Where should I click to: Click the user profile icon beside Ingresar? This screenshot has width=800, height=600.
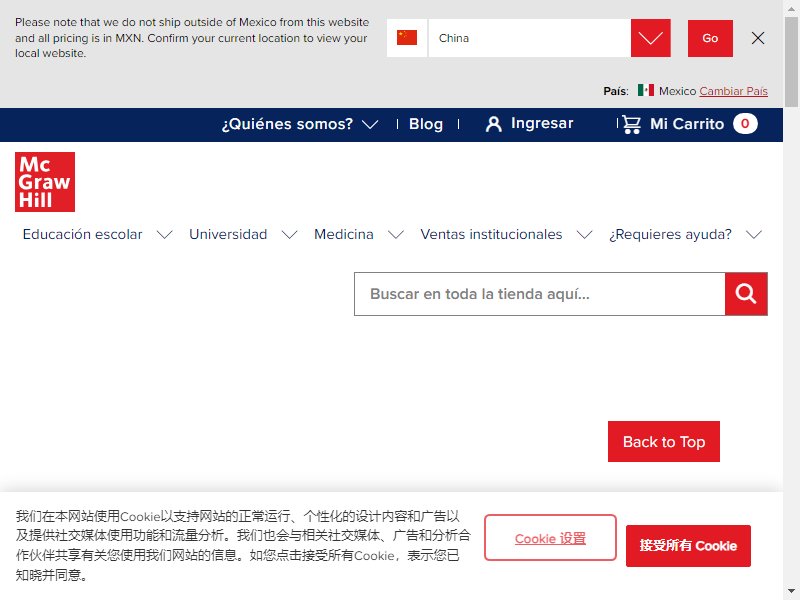tap(493, 124)
